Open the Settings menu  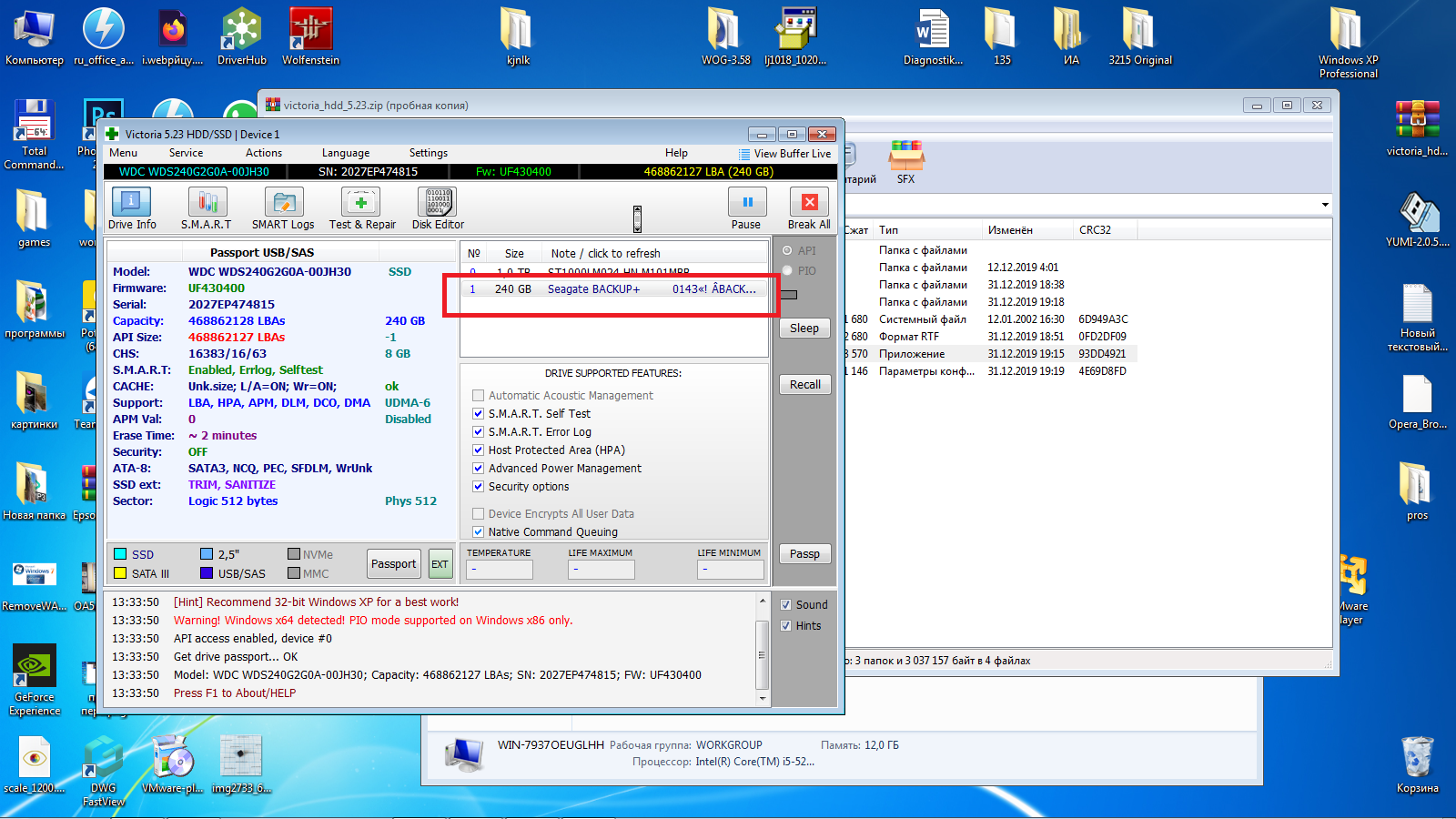click(429, 153)
